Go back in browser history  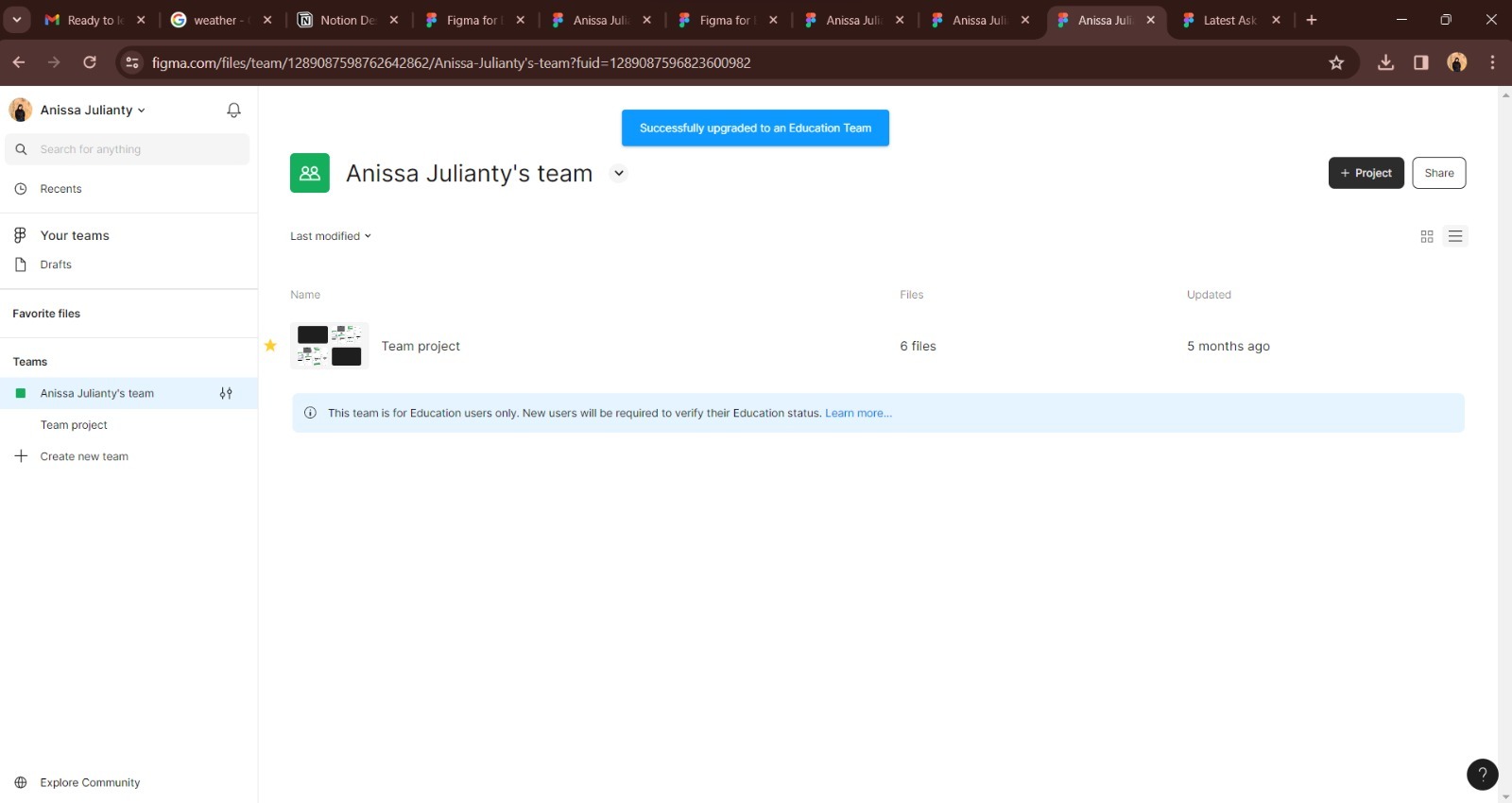click(x=19, y=62)
